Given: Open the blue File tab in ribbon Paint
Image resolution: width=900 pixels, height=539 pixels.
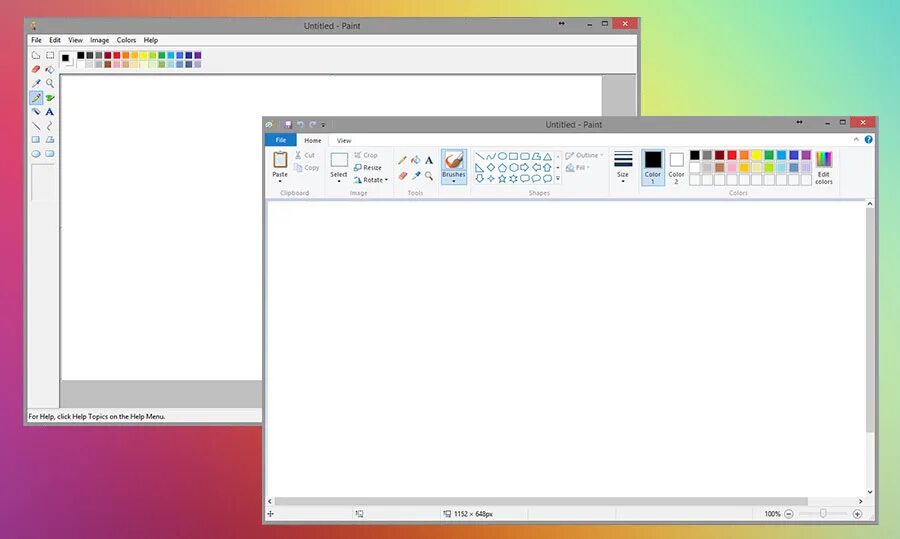Looking at the screenshot, I should click(281, 140).
